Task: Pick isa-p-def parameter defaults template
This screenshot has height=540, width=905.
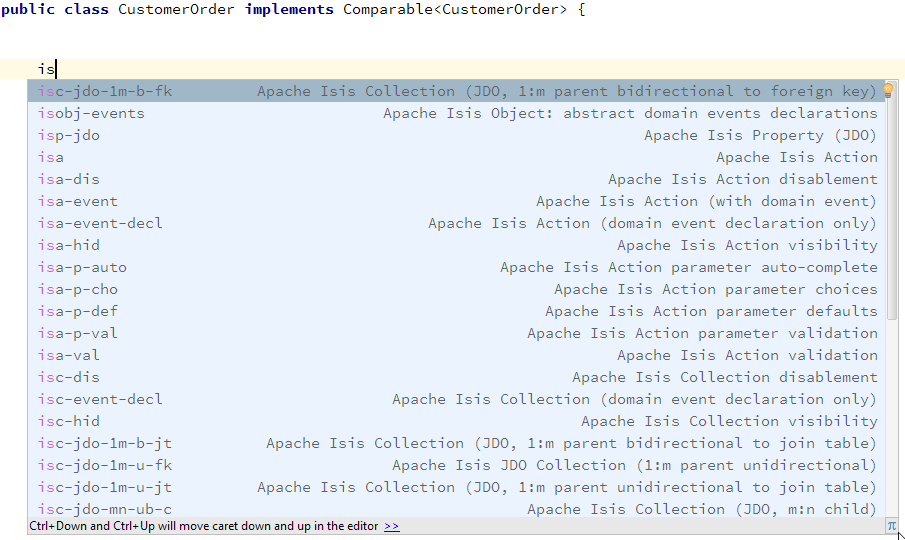Action: click(78, 311)
